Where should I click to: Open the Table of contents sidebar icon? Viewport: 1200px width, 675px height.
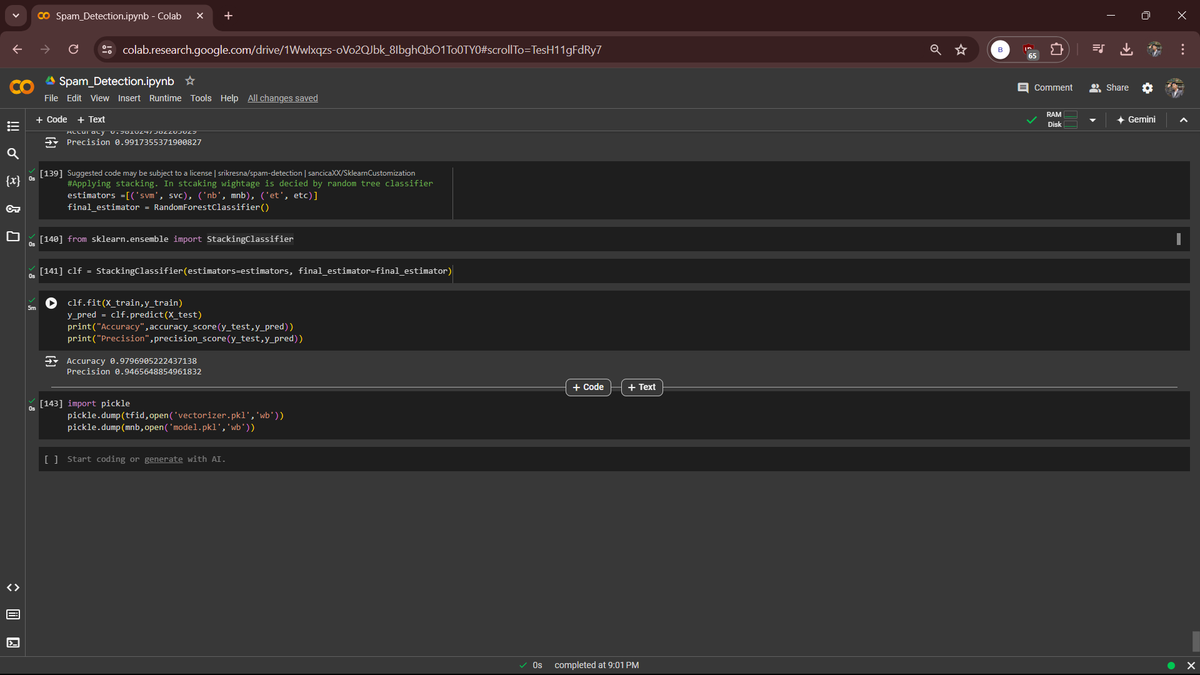tap(13, 127)
